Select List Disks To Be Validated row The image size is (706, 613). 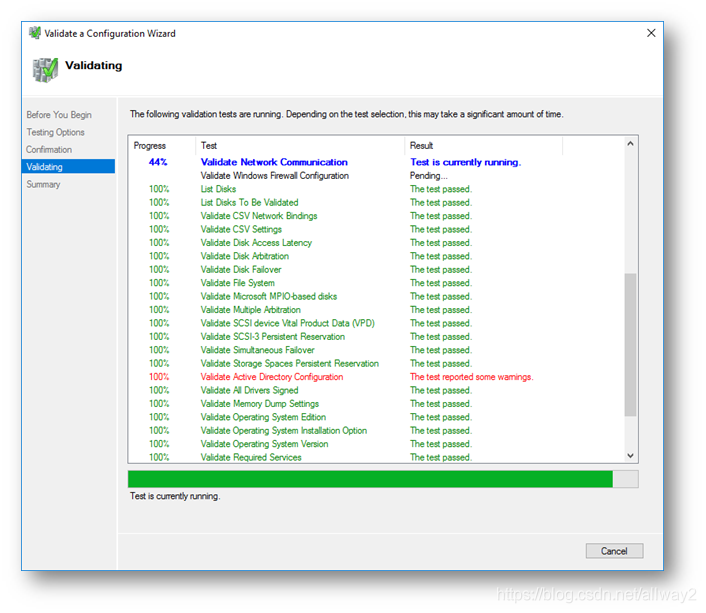point(376,203)
